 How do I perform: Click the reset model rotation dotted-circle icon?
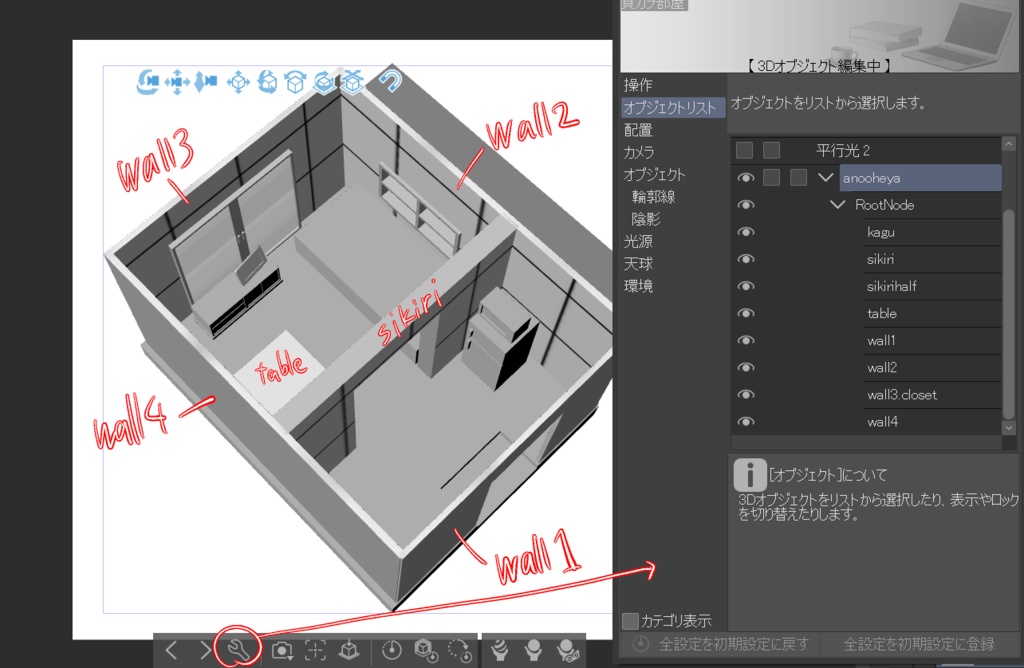click(x=460, y=650)
